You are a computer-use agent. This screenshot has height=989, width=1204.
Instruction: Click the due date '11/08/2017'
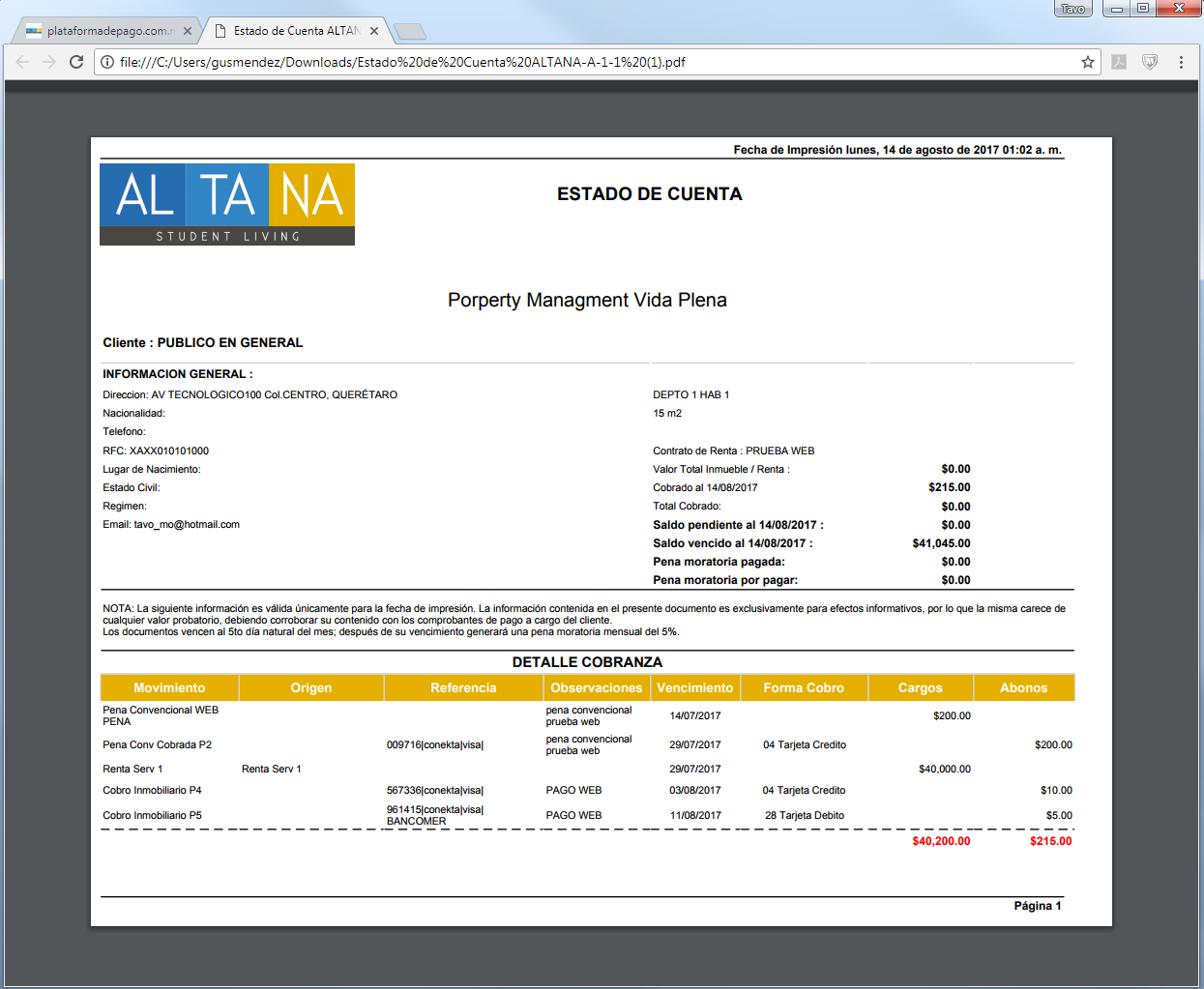coord(695,815)
